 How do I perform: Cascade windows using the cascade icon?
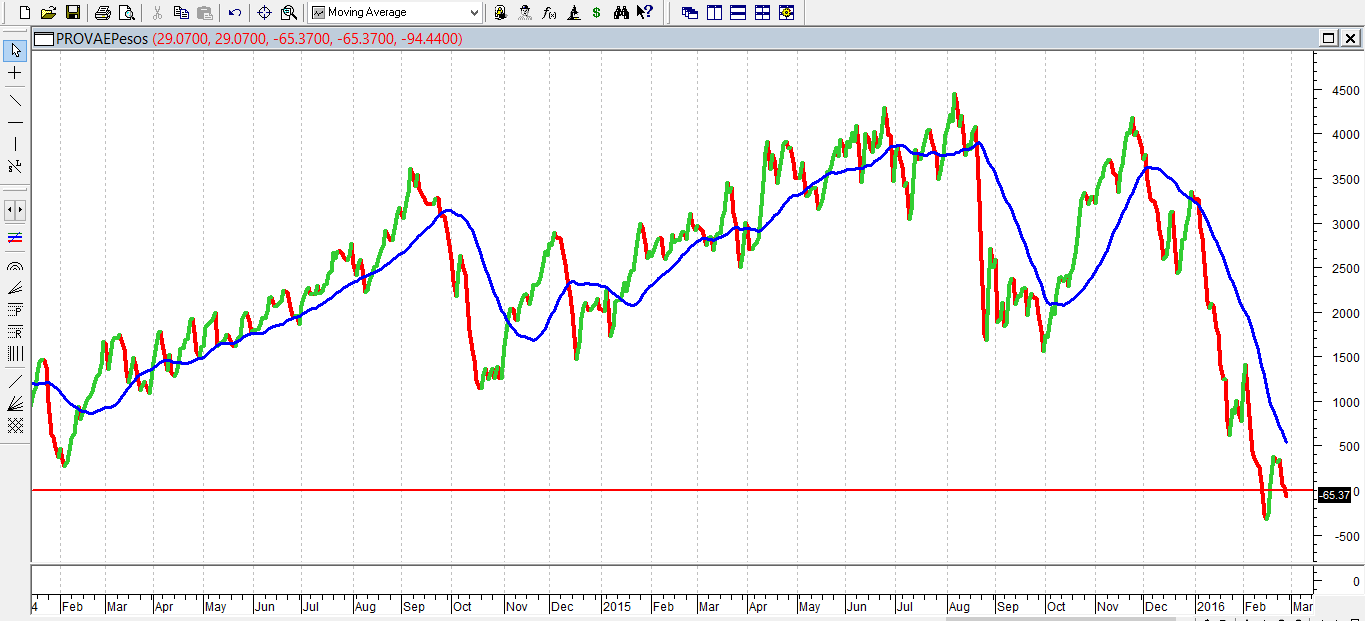[x=690, y=13]
